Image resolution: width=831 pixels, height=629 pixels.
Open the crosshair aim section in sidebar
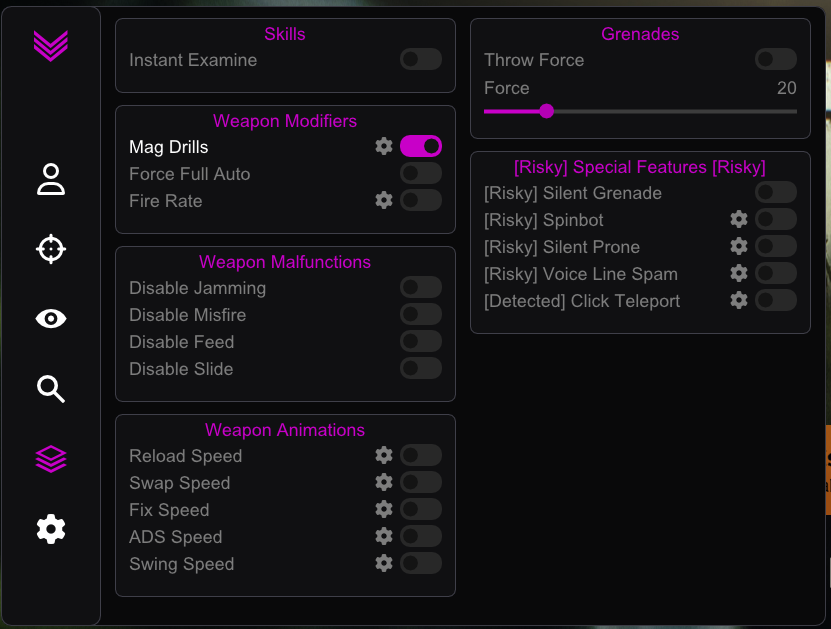(51, 249)
